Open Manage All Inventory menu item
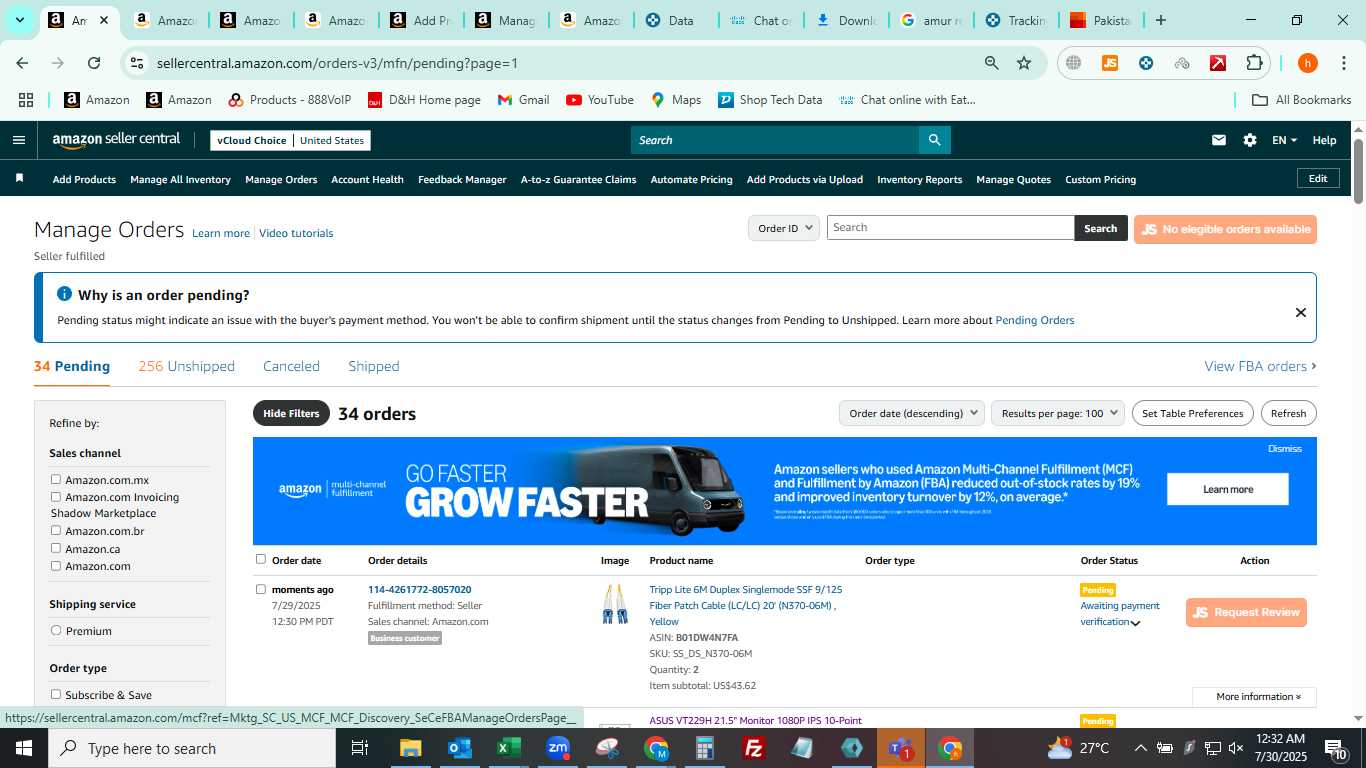Viewport: 1366px width, 768px height. pyautogui.click(x=180, y=180)
